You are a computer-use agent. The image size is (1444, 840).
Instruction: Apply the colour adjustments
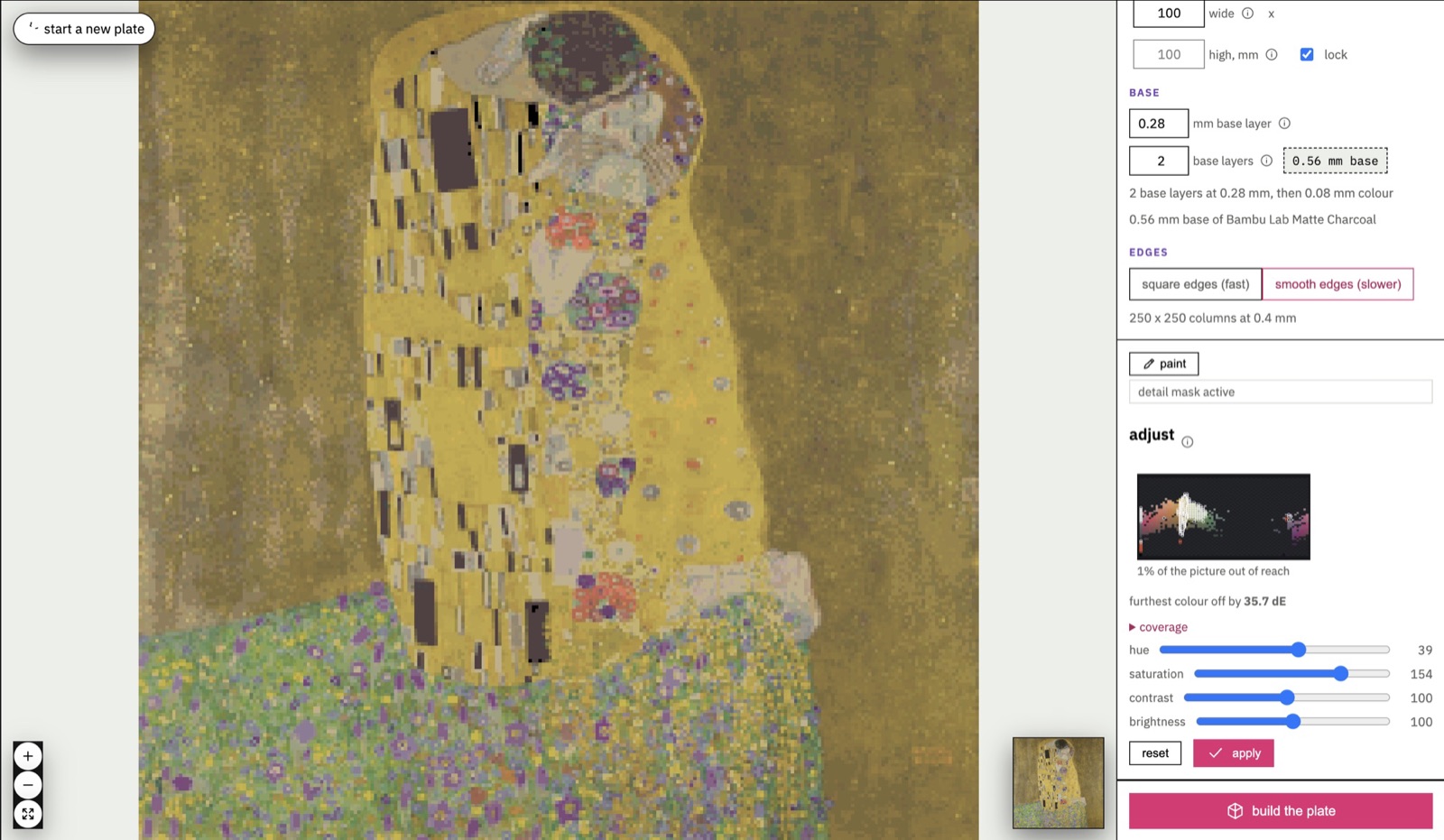pos(1234,753)
